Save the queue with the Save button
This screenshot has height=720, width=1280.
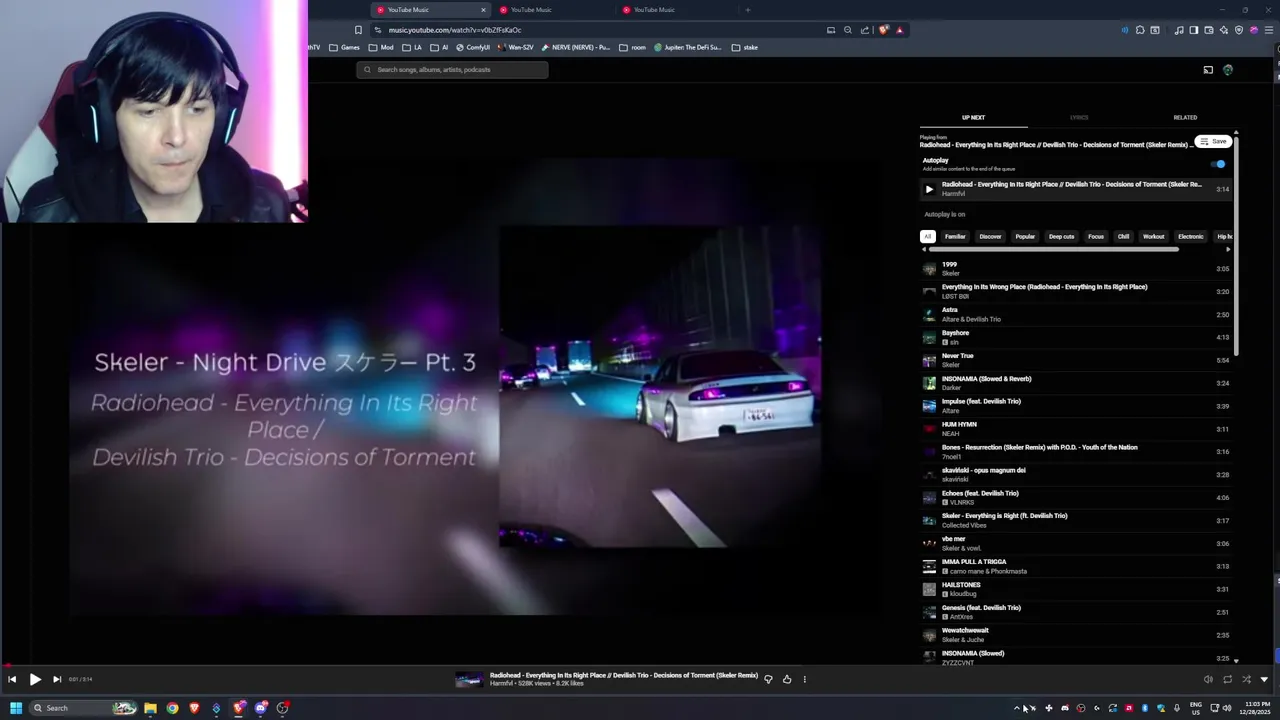[x=1213, y=141]
